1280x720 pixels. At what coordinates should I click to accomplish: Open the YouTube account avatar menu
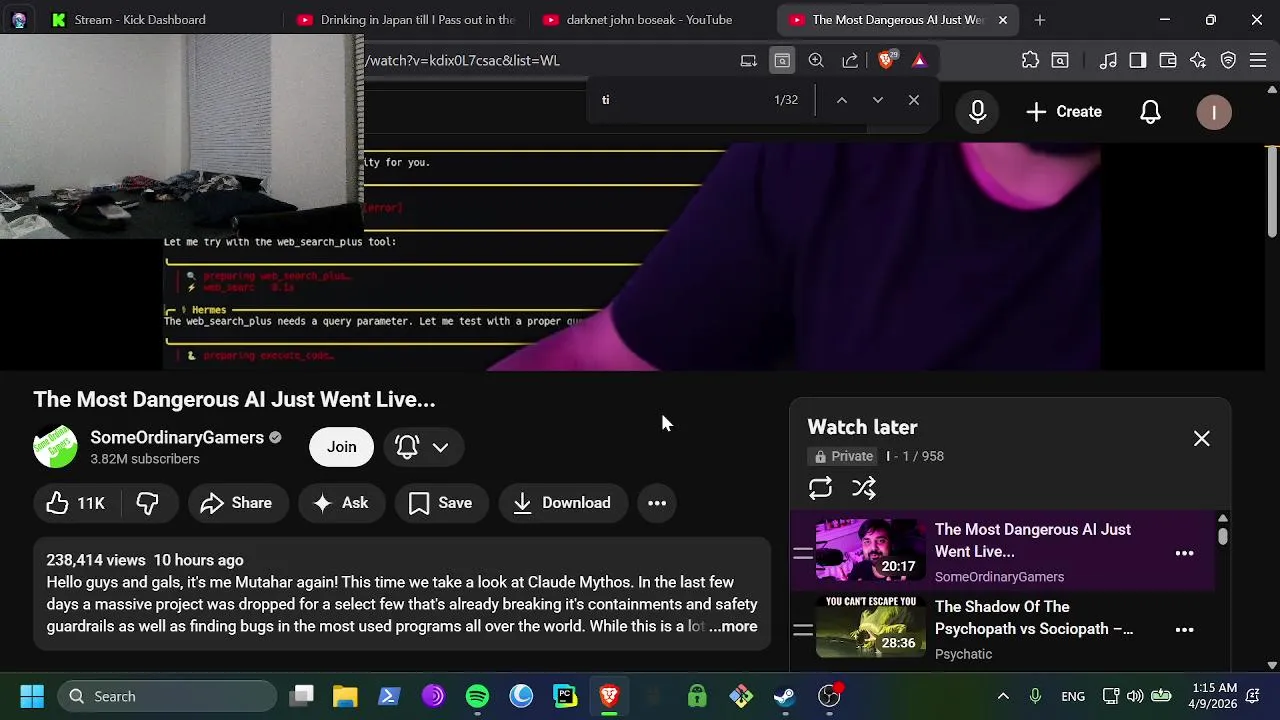pyautogui.click(x=1214, y=112)
